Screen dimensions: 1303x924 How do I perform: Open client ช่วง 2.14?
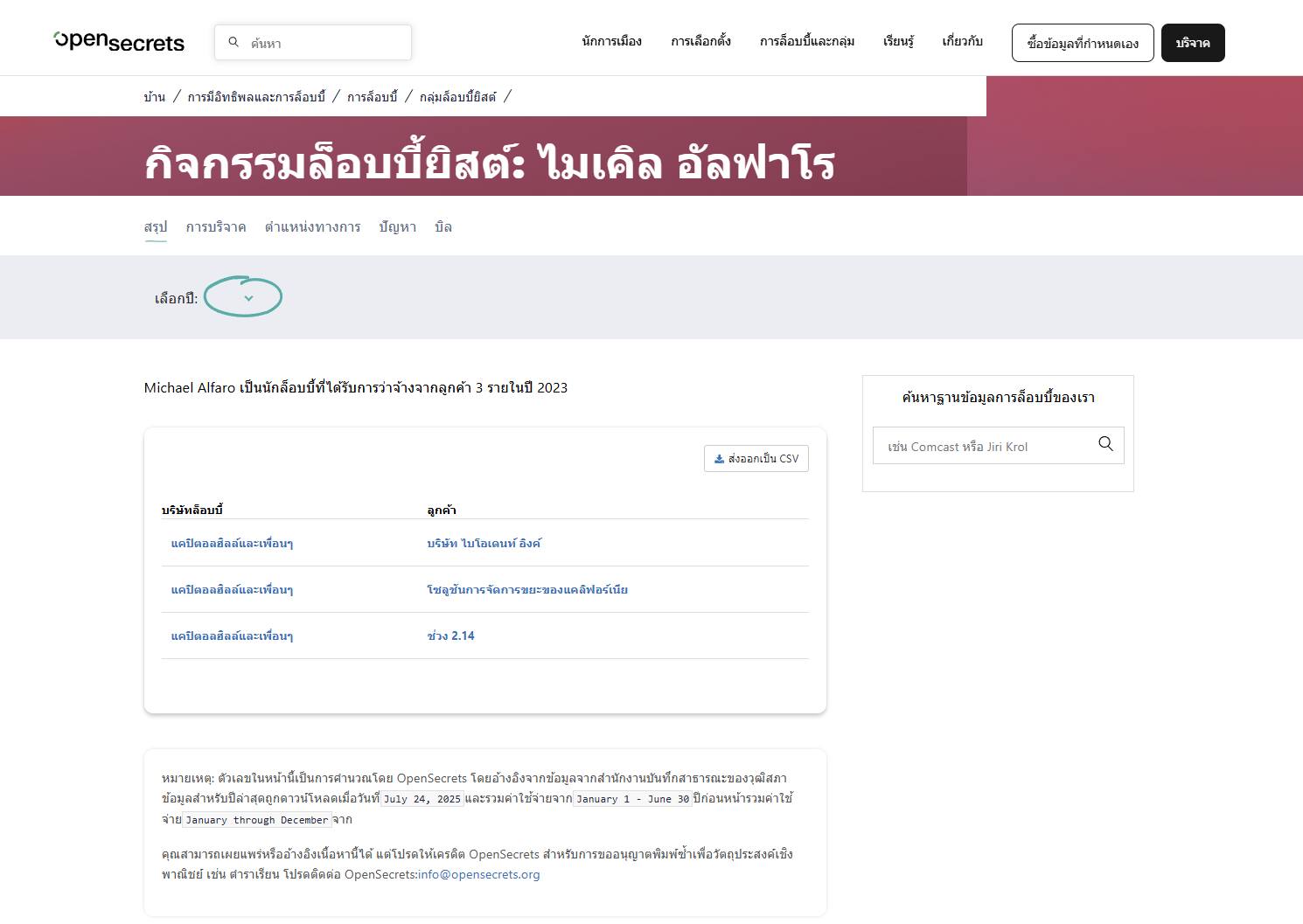pyautogui.click(x=450, y=636)
